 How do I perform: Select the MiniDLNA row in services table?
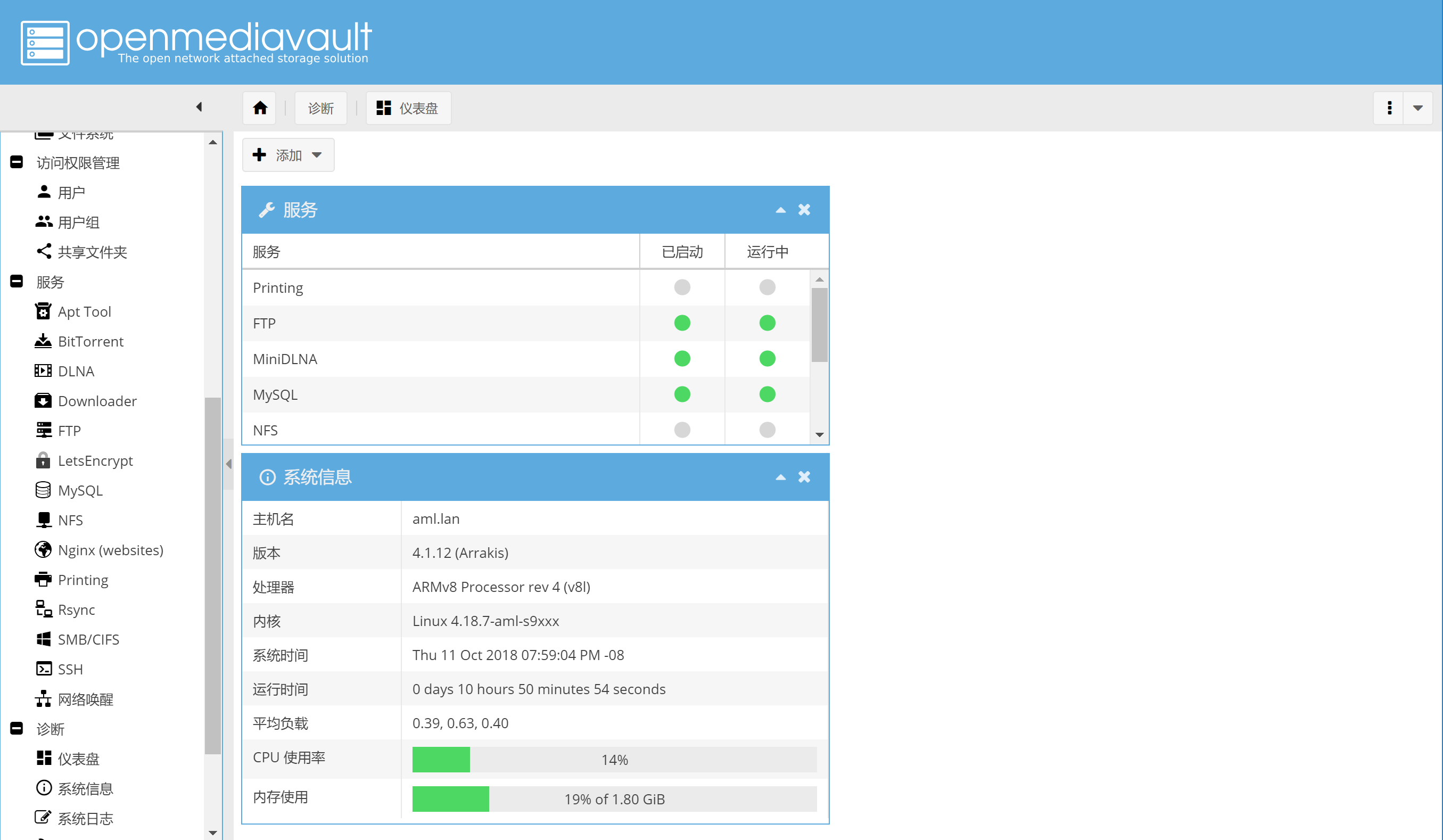pyautogui.click(x=526, y=358)
